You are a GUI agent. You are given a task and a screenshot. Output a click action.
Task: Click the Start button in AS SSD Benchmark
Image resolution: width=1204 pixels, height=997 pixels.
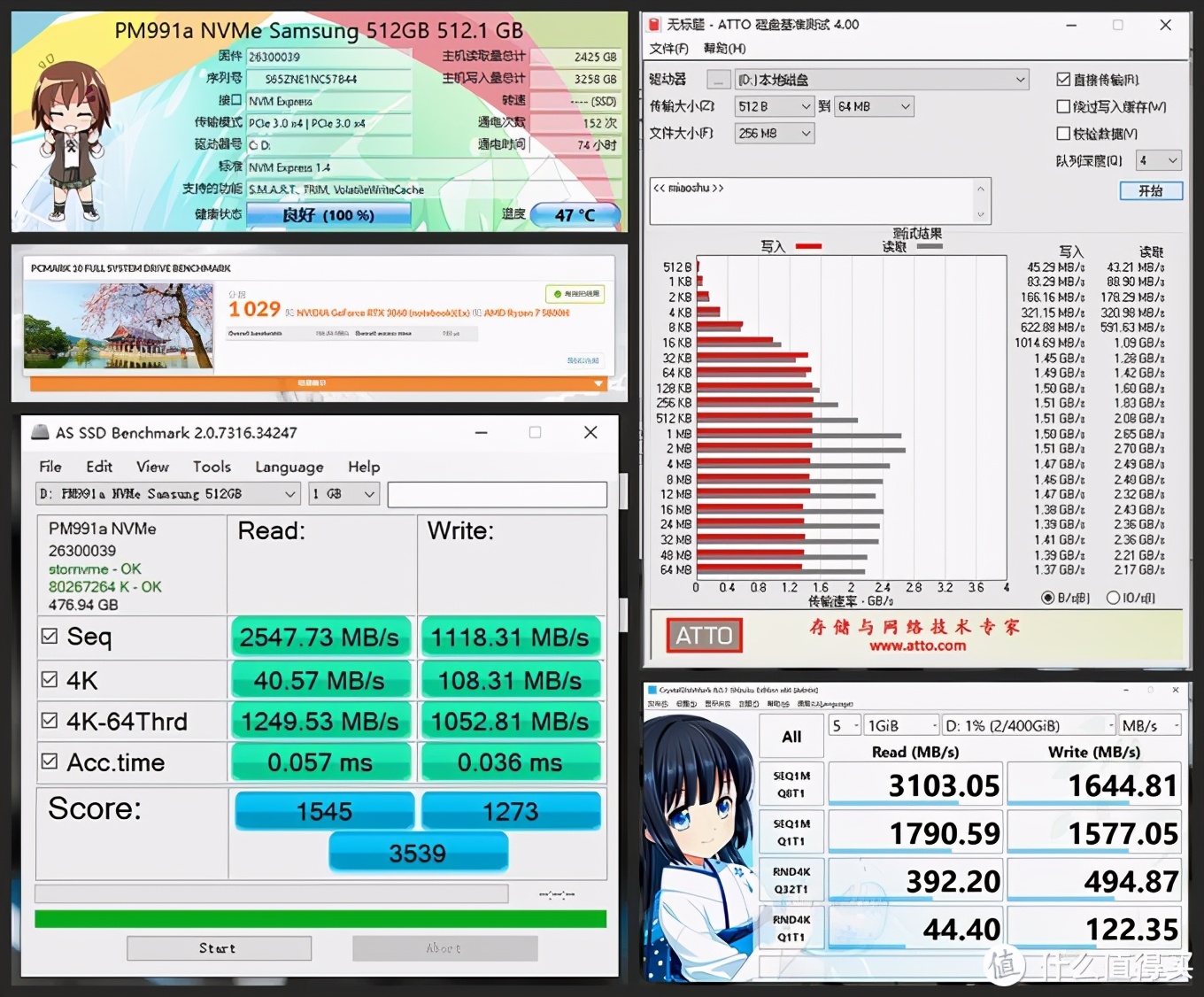[219, 948]
